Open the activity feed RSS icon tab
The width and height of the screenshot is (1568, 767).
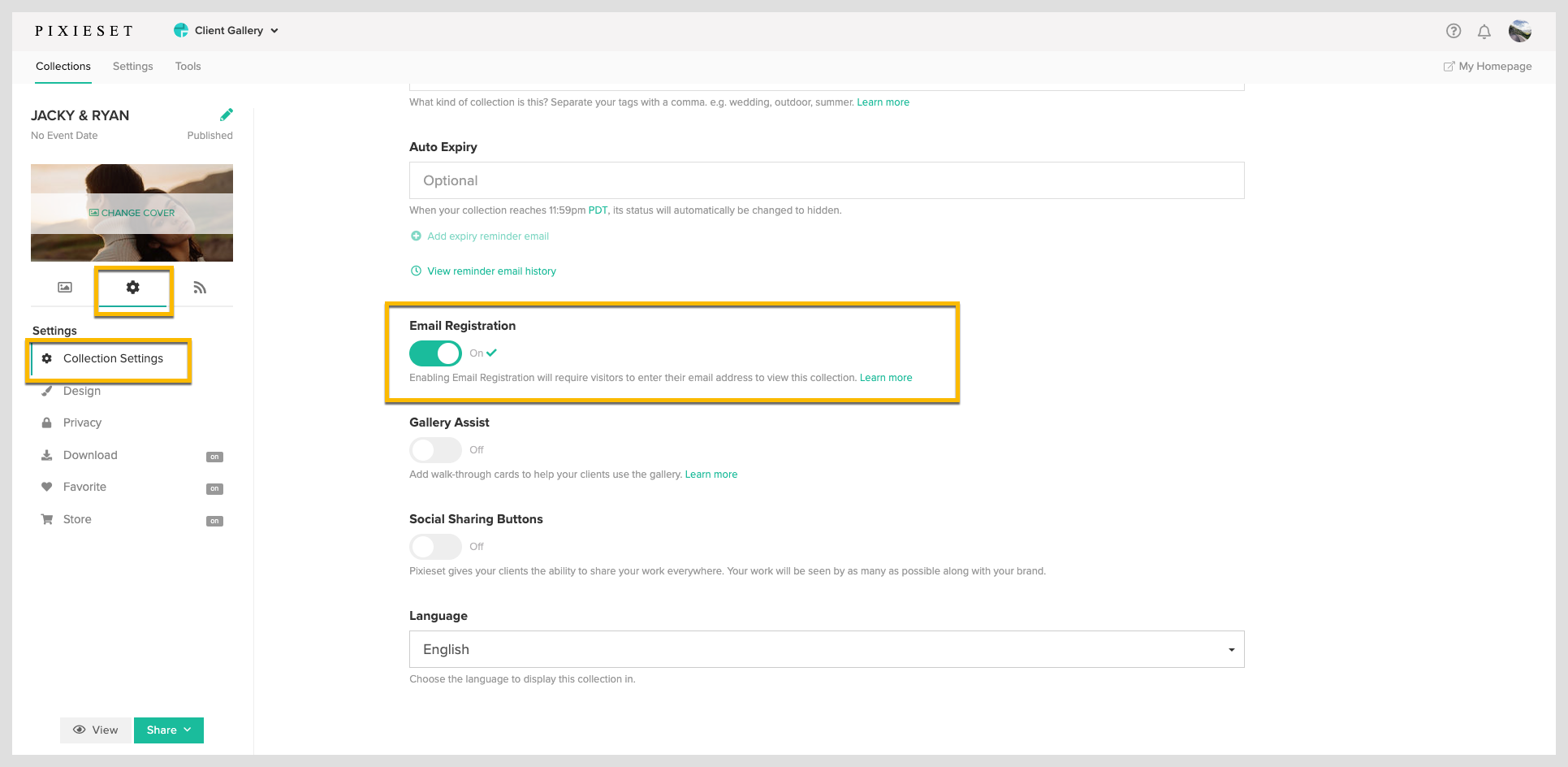pos(200,288)
